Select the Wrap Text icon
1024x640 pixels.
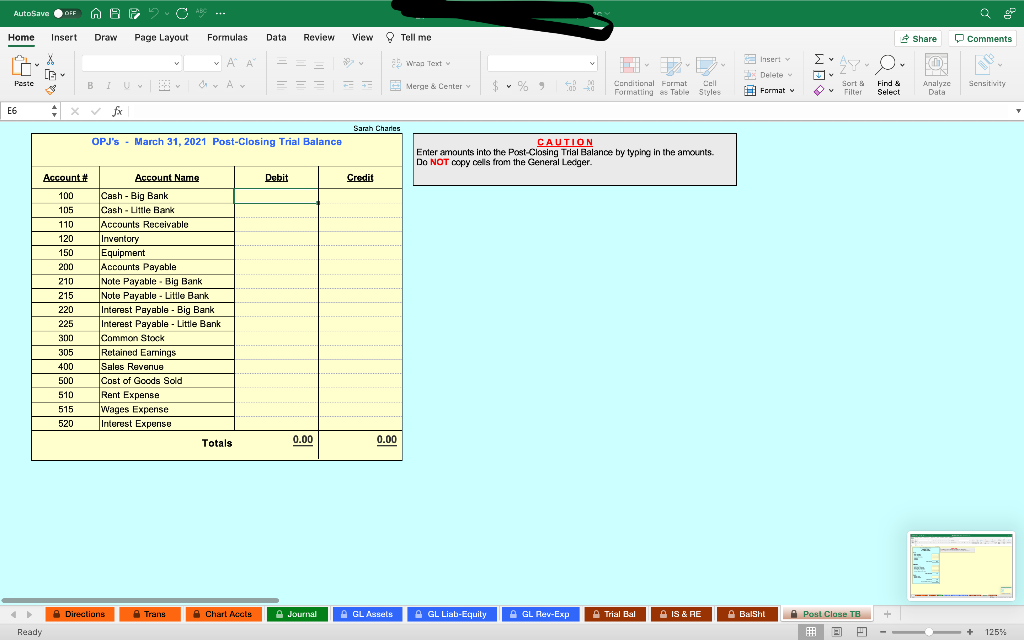point(420,63)
